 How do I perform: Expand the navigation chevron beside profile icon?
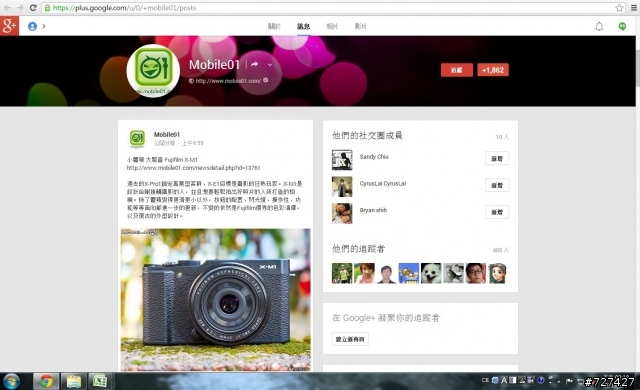[44, 27]
